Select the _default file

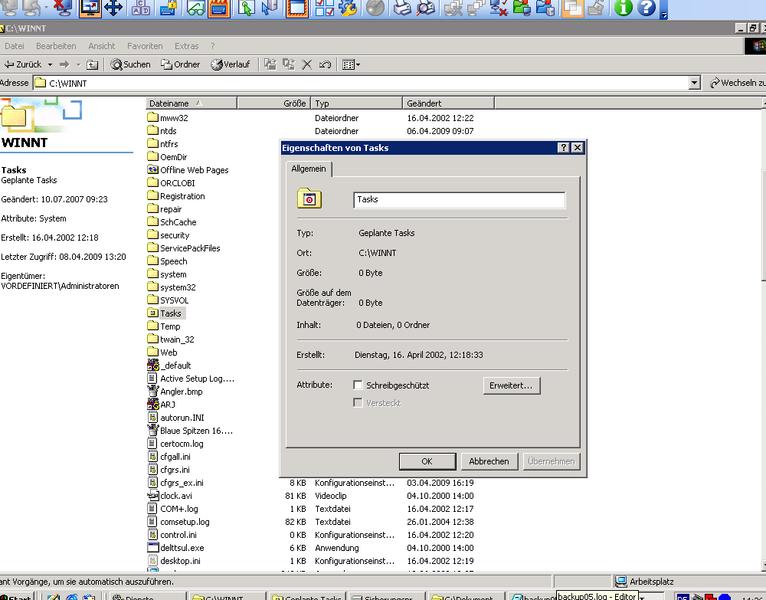point(170,365)
